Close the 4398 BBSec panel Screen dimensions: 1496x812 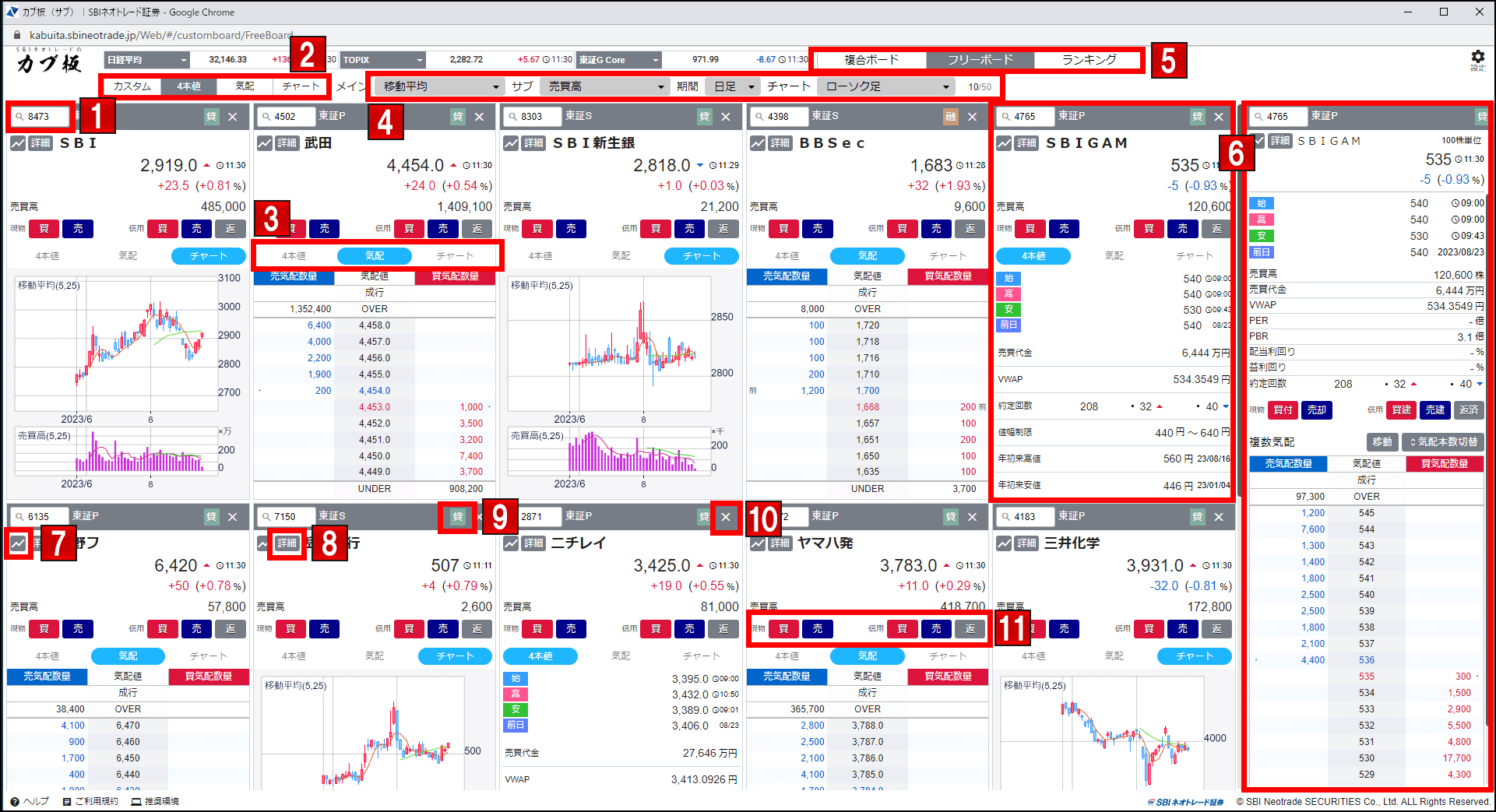coord(973,117)
